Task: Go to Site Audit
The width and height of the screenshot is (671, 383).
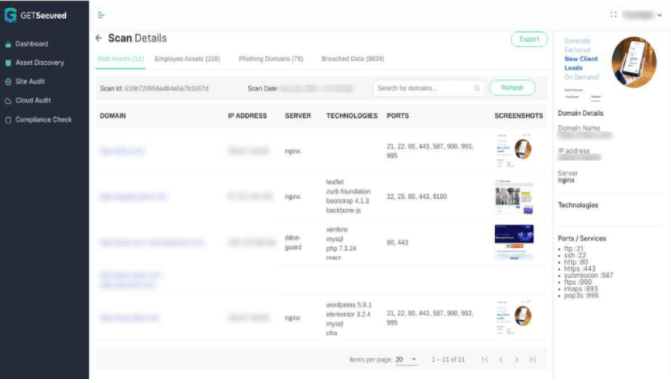Action: [30, 81]
